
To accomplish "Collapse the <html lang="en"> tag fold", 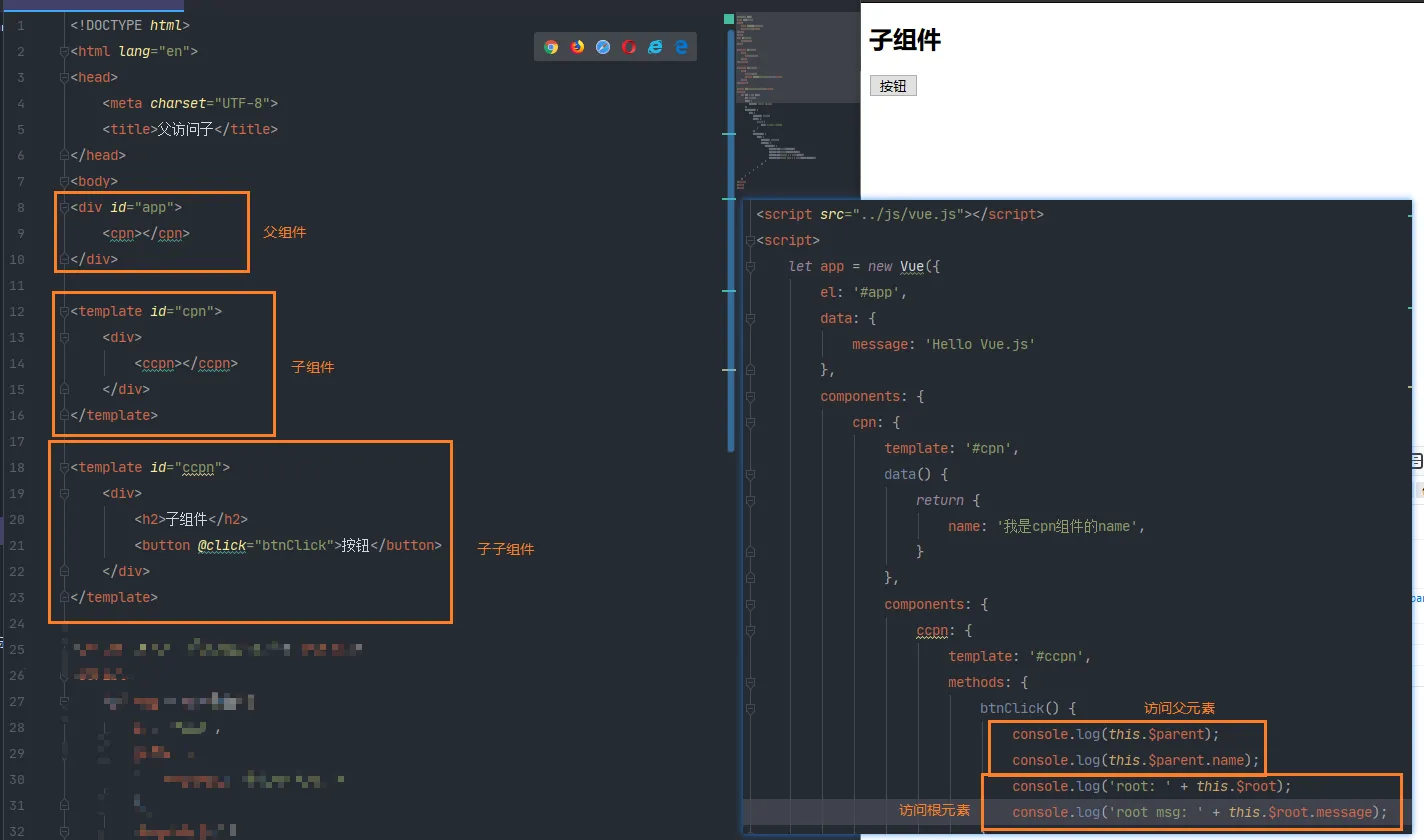I will pyautogui.click(x=64, y=51).
